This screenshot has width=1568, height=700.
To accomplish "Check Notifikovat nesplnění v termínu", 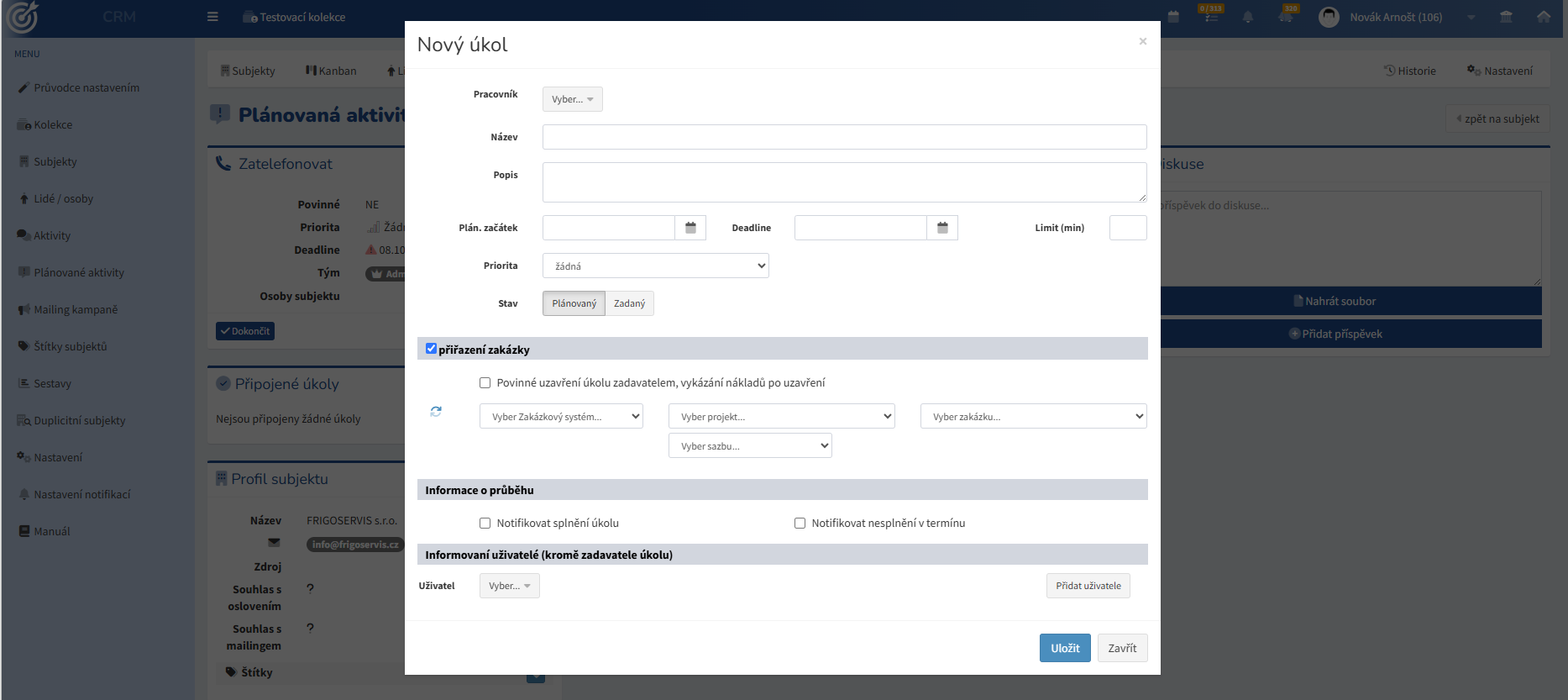I will tap(800, 523).
